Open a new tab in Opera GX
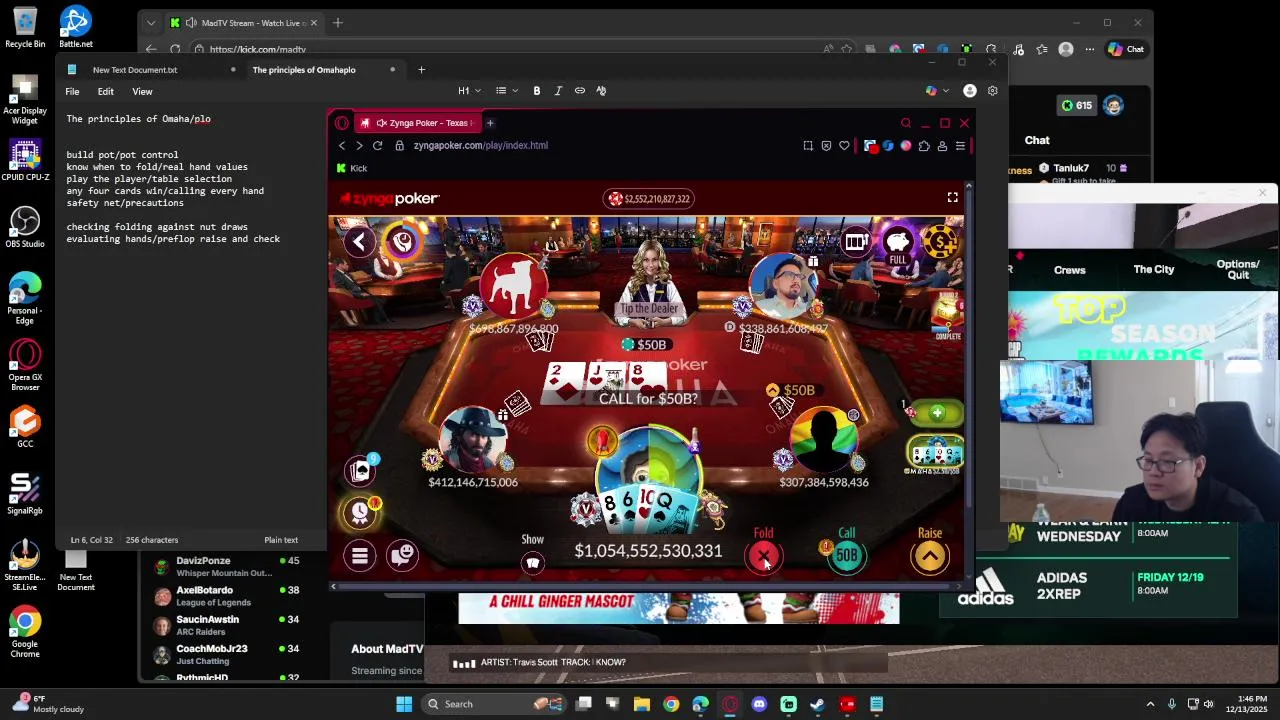 point(490,123)
